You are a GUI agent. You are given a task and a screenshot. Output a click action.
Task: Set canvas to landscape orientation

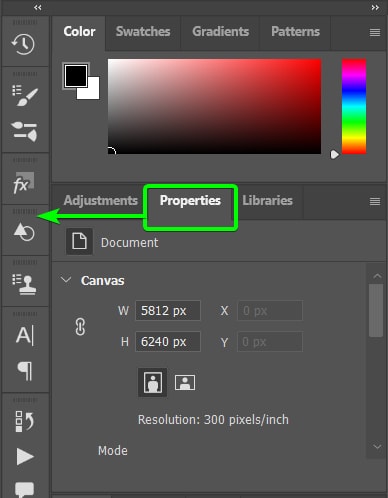(185, 382)
